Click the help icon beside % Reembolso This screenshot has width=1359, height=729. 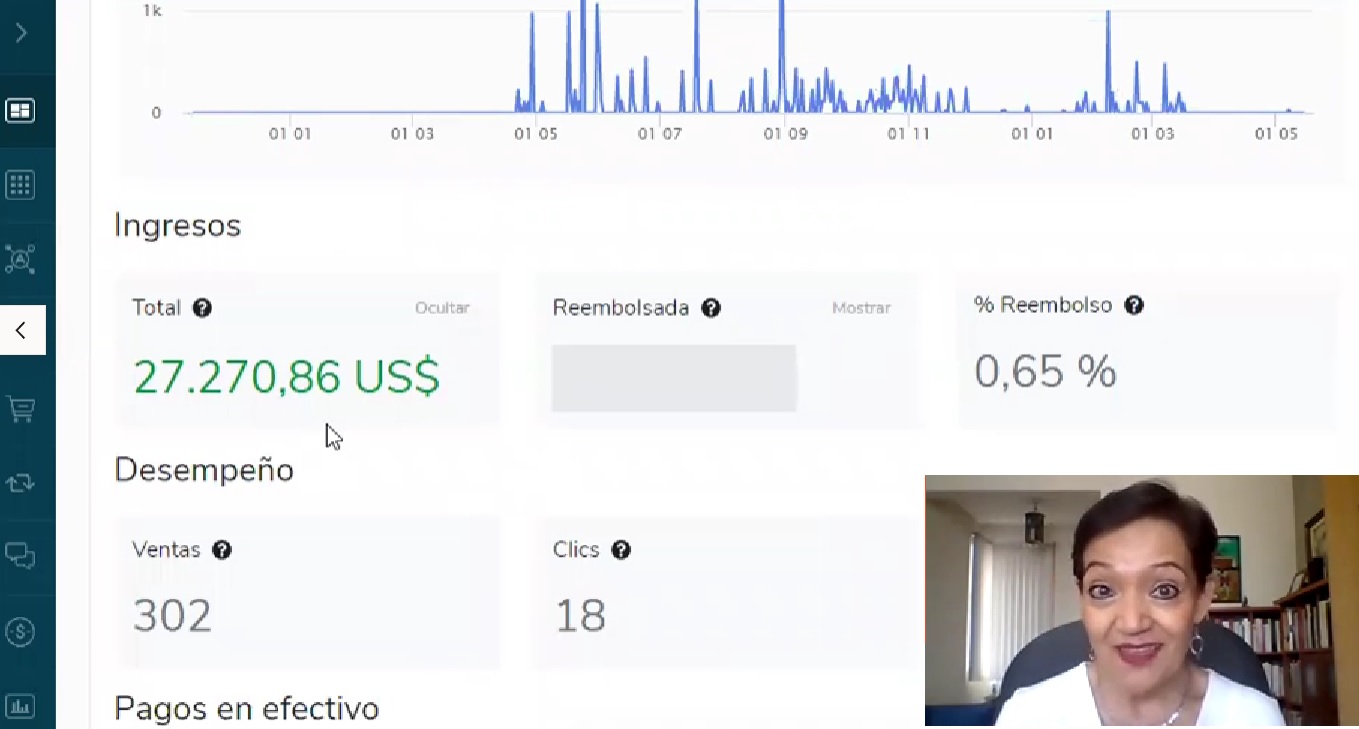(x=1133, y=306)
